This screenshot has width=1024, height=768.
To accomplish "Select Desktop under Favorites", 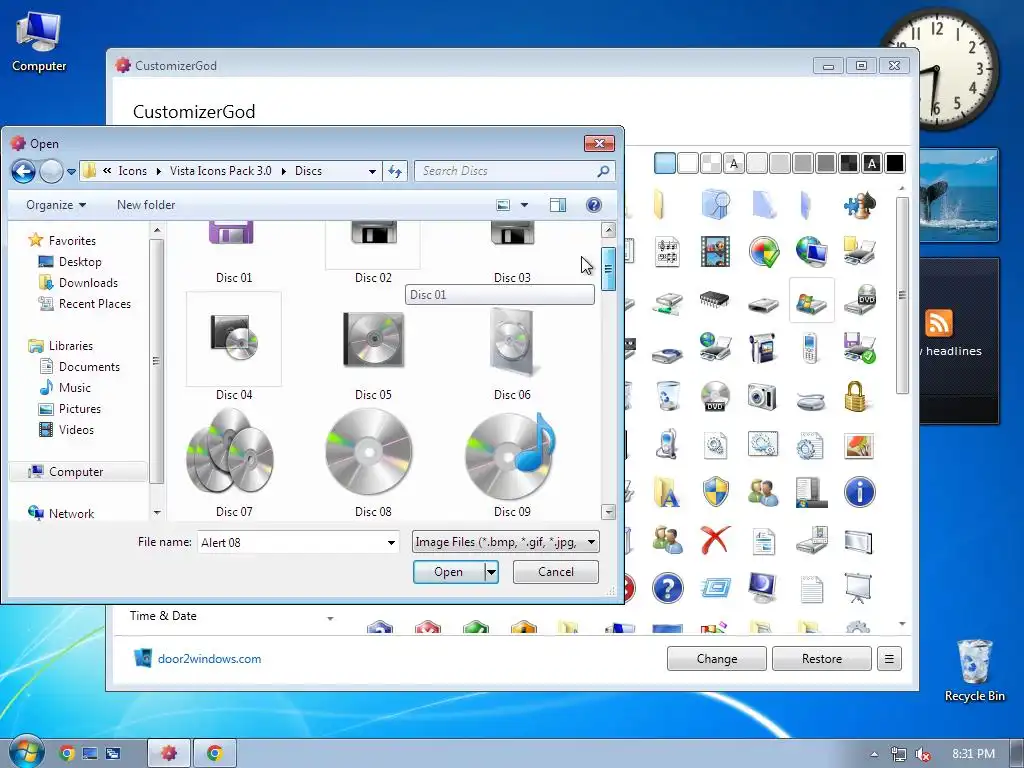I will (80, 262).
